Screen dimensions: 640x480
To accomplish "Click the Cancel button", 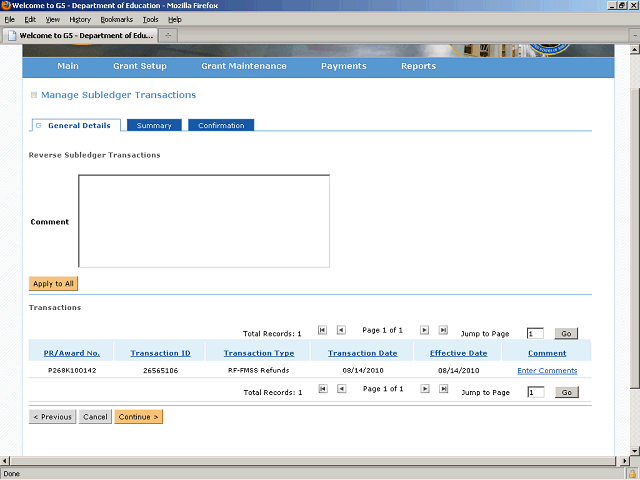I will tap(95, 417).
